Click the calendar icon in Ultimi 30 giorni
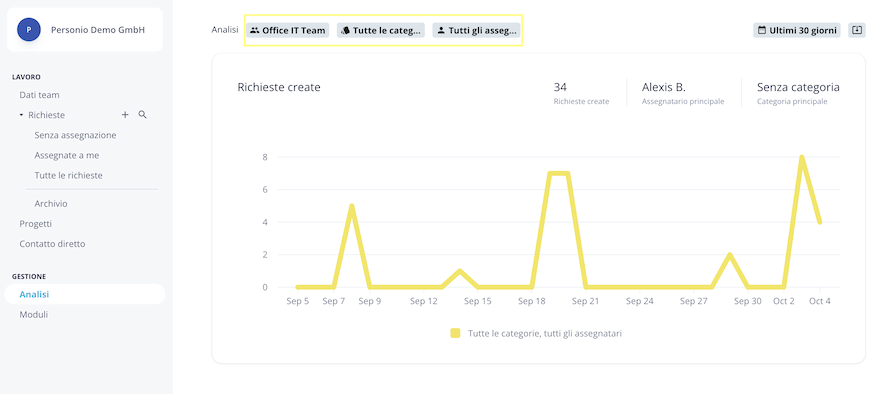This screenshot has height=394, width=890. (x=762, y=30)
